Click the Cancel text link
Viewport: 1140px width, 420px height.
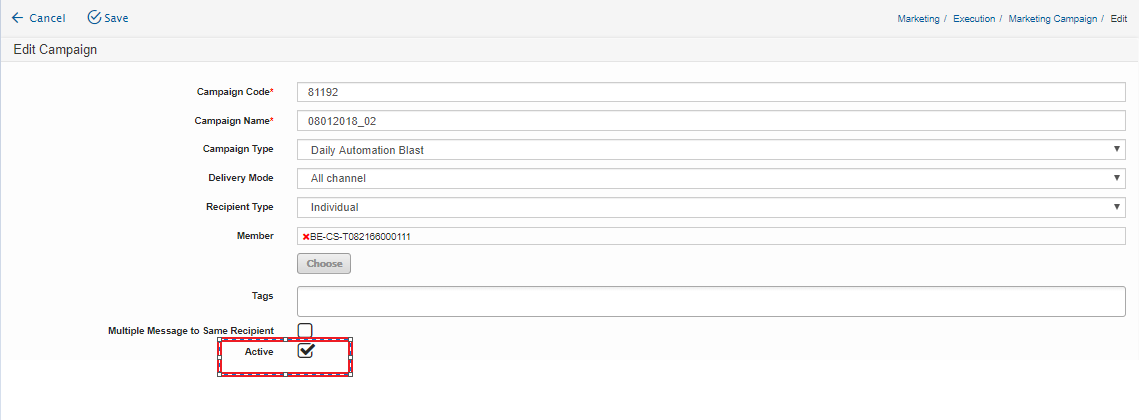pos(47,18)
